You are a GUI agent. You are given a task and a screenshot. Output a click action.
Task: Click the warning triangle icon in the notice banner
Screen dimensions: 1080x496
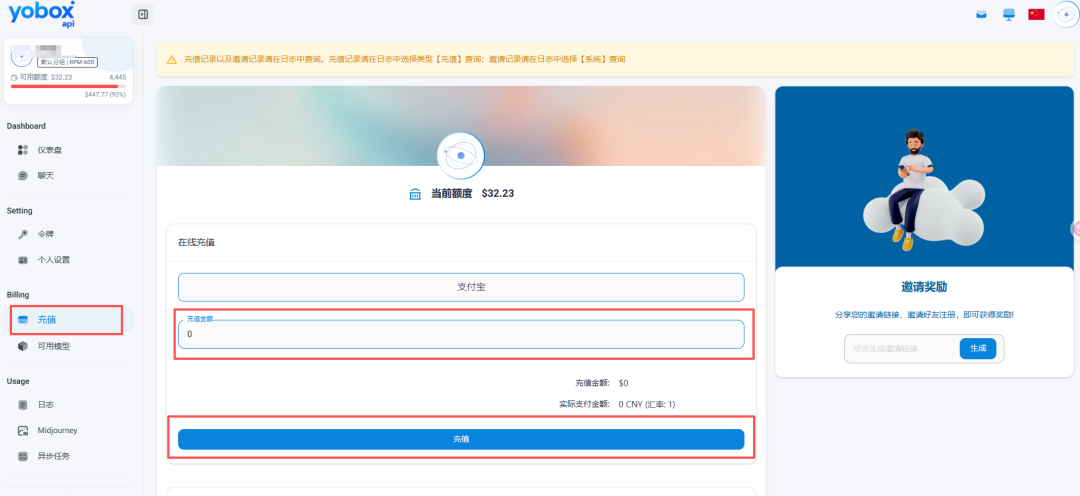tap(172, 60)
